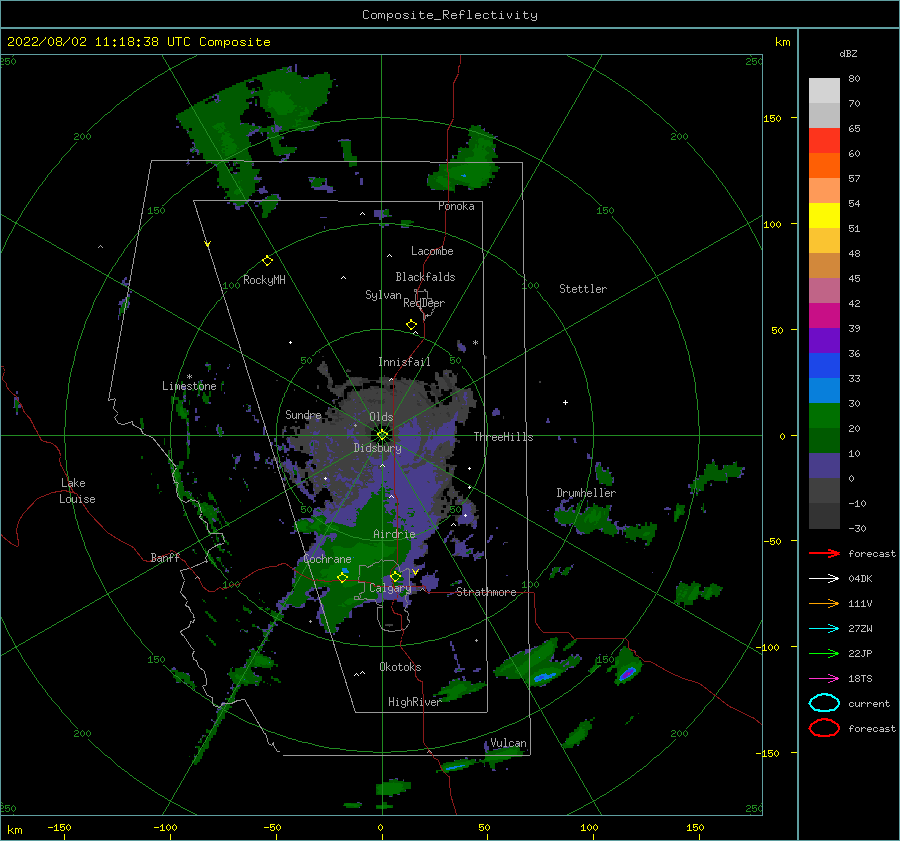Click the Limestone label

tap(189, 386)
